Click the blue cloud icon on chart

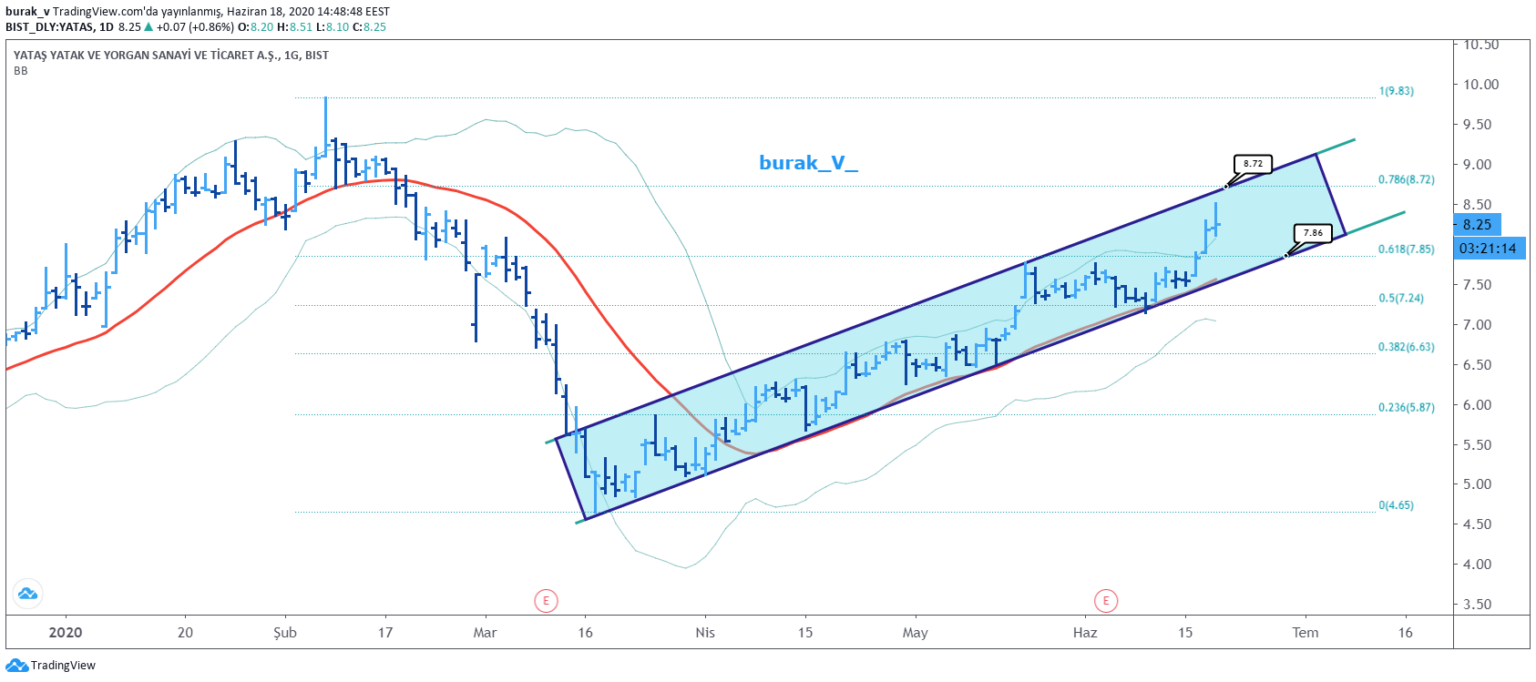27,594
